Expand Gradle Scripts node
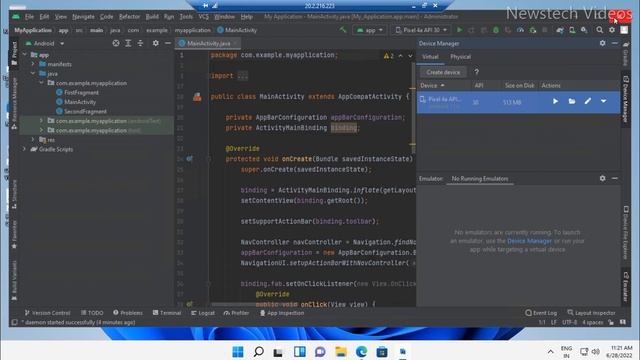This screenshot has width=640, height=360. pyautogui.click(x=25, y=149)
